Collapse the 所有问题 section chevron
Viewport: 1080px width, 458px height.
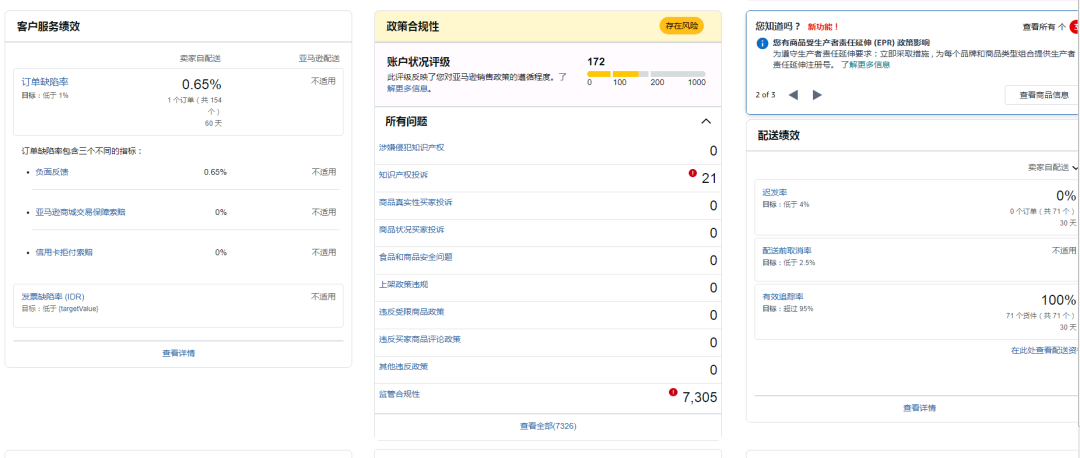click(706, 121)
